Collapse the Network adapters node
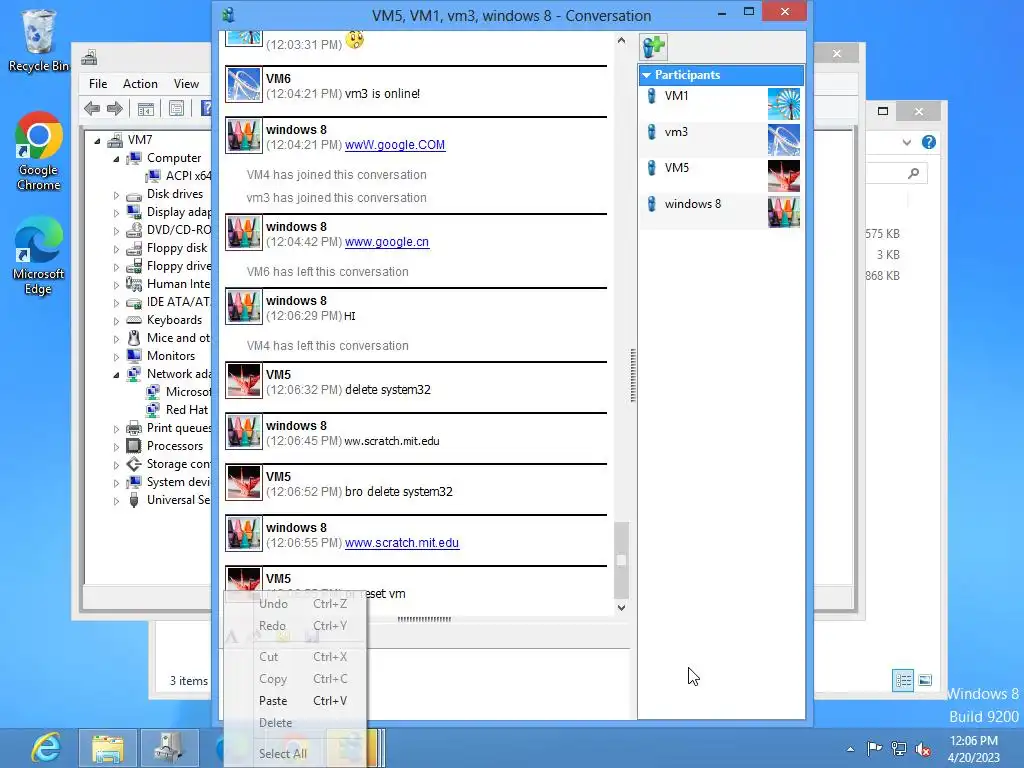Viewport: 1024px width, 768px height. (x=116, y=375)
